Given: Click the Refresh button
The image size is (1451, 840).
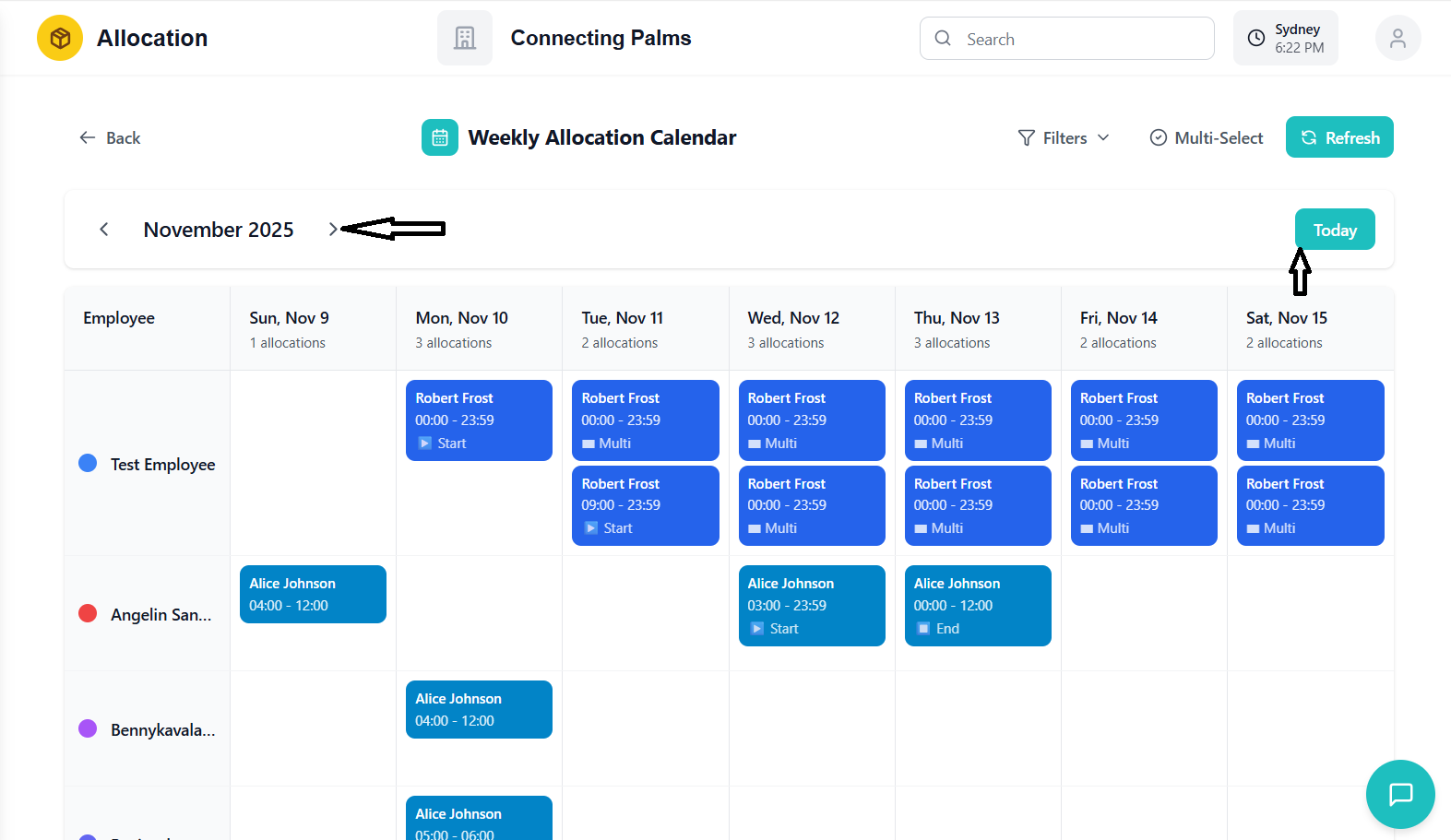Looking at the screenshot, I should (x=1339, y=137).
